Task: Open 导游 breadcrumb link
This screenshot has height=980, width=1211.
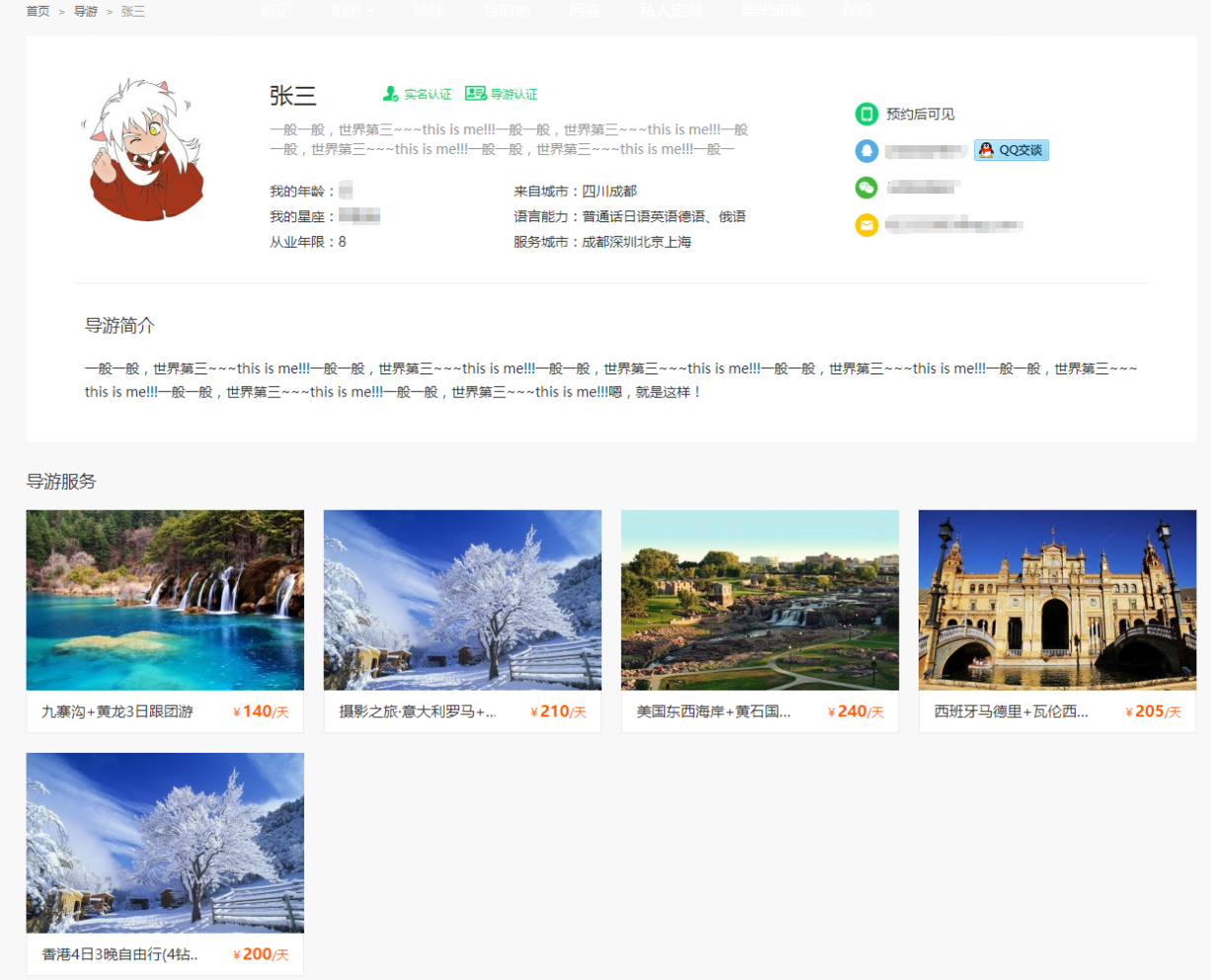Action: (86, 12)
